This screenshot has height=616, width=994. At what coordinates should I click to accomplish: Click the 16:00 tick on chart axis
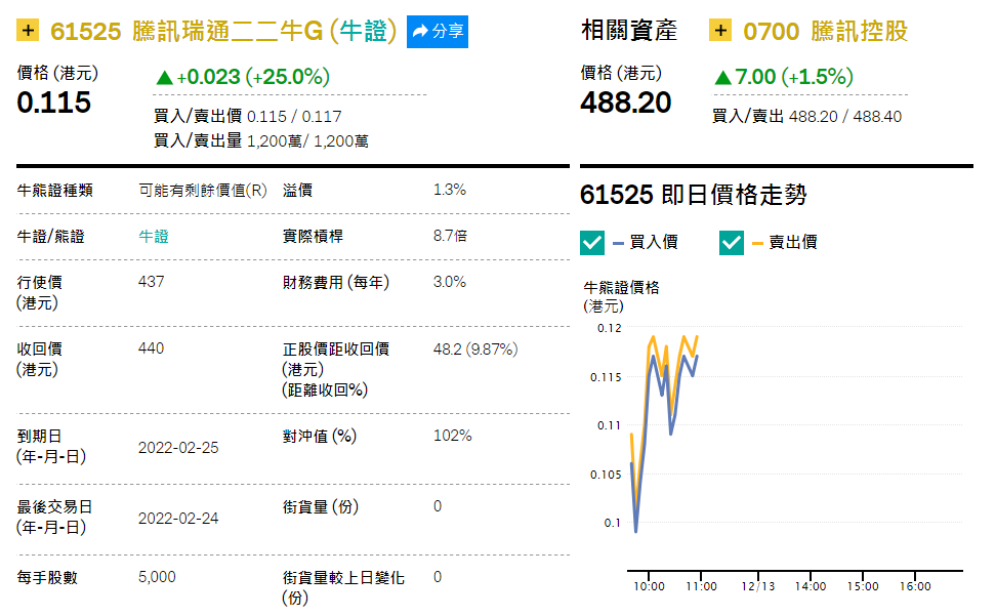tap(915, 587)
